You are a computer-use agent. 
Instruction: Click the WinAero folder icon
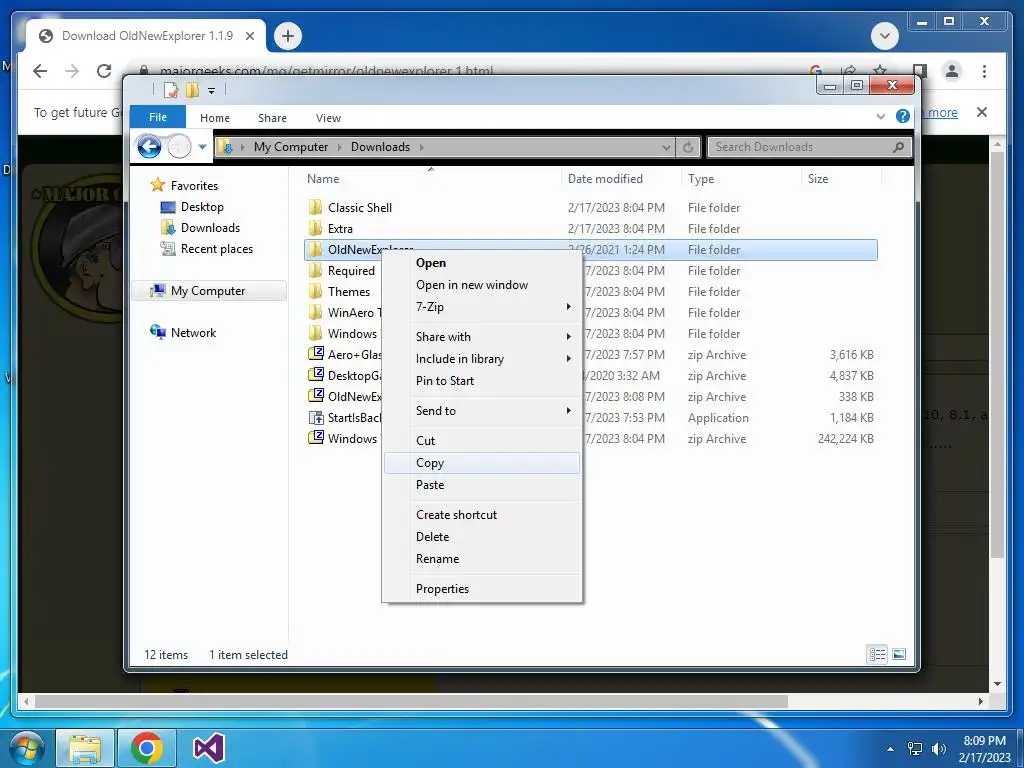[x=315, y=312]
